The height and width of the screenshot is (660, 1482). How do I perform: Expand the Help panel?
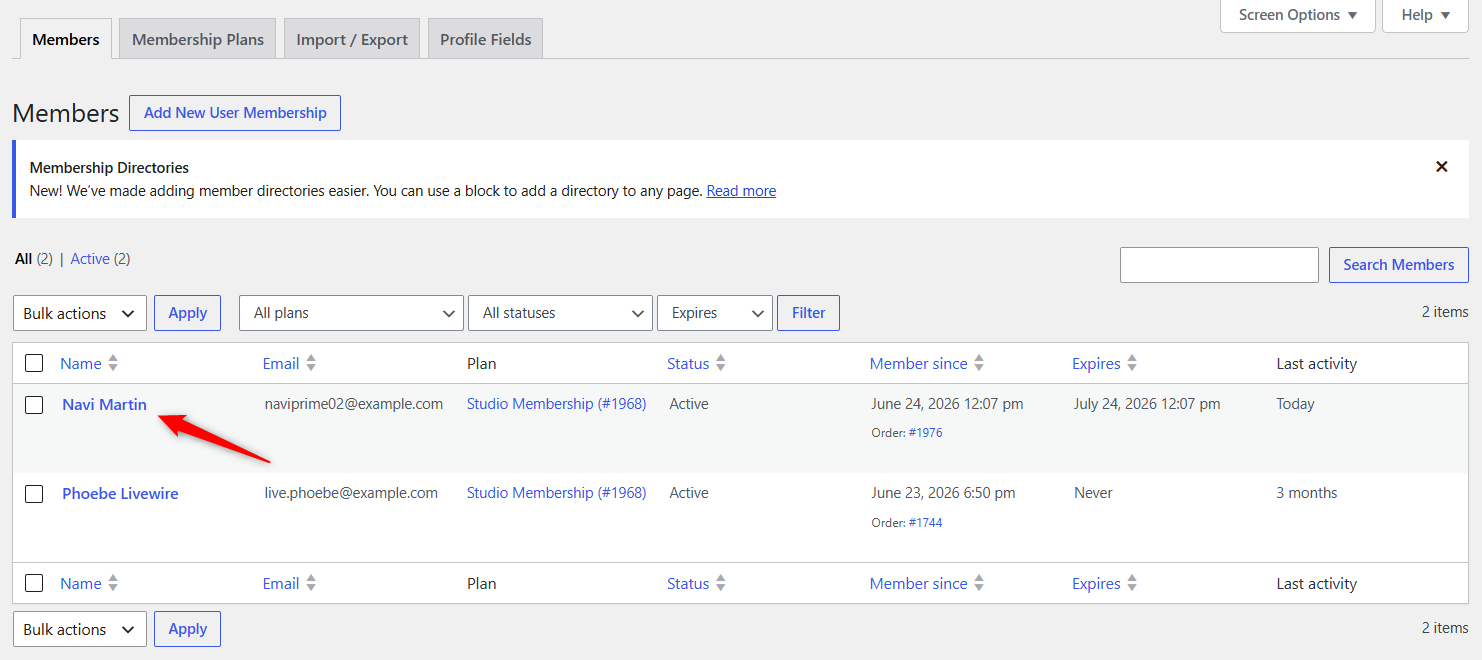coord(1425,15)
